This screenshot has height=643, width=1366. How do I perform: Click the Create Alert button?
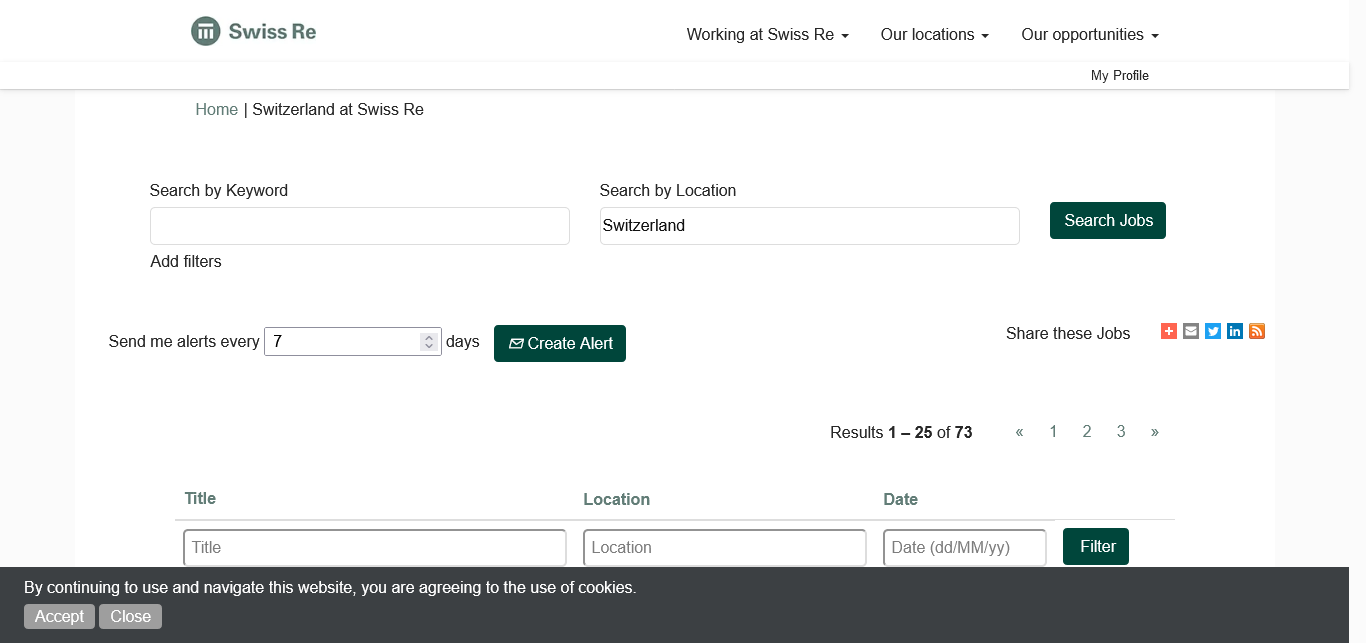point(559,343)
